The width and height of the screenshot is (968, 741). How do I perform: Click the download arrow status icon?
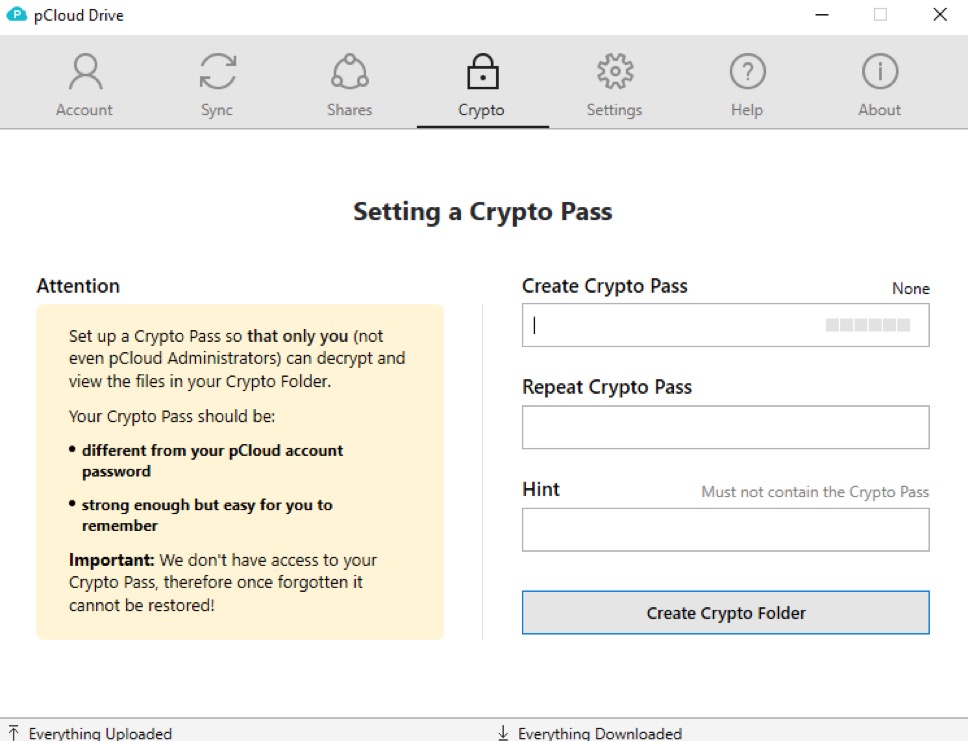(503, 733)
